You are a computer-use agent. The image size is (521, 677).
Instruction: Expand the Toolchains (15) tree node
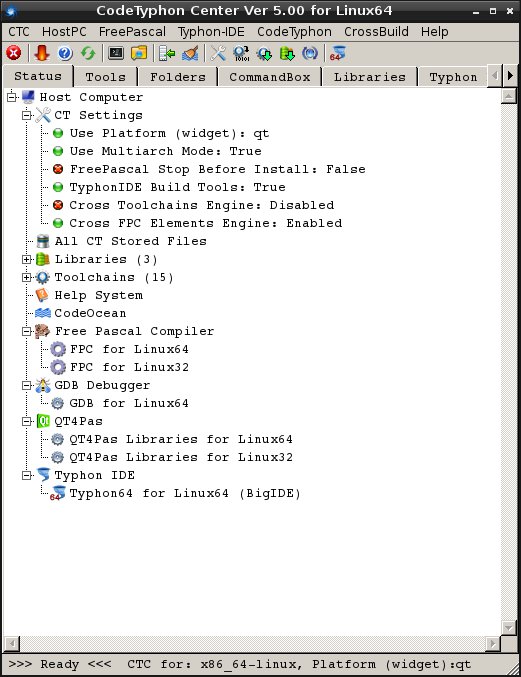pyautogui.click(x=27, y=277)
